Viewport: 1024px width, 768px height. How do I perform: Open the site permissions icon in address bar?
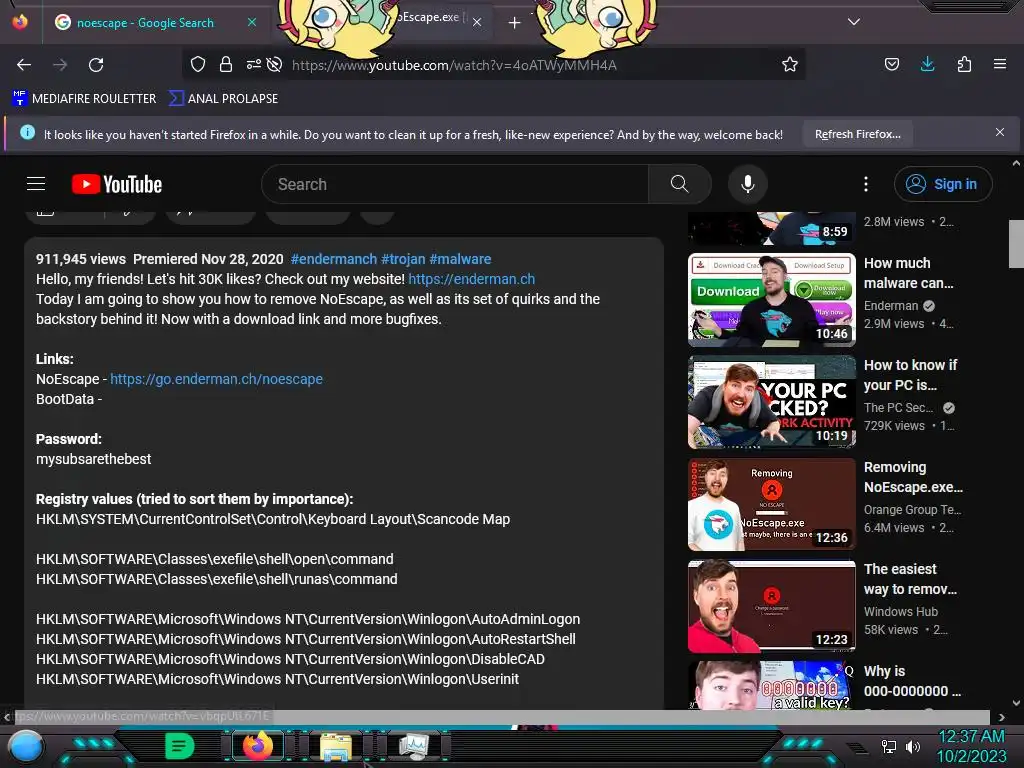(253, 64)
